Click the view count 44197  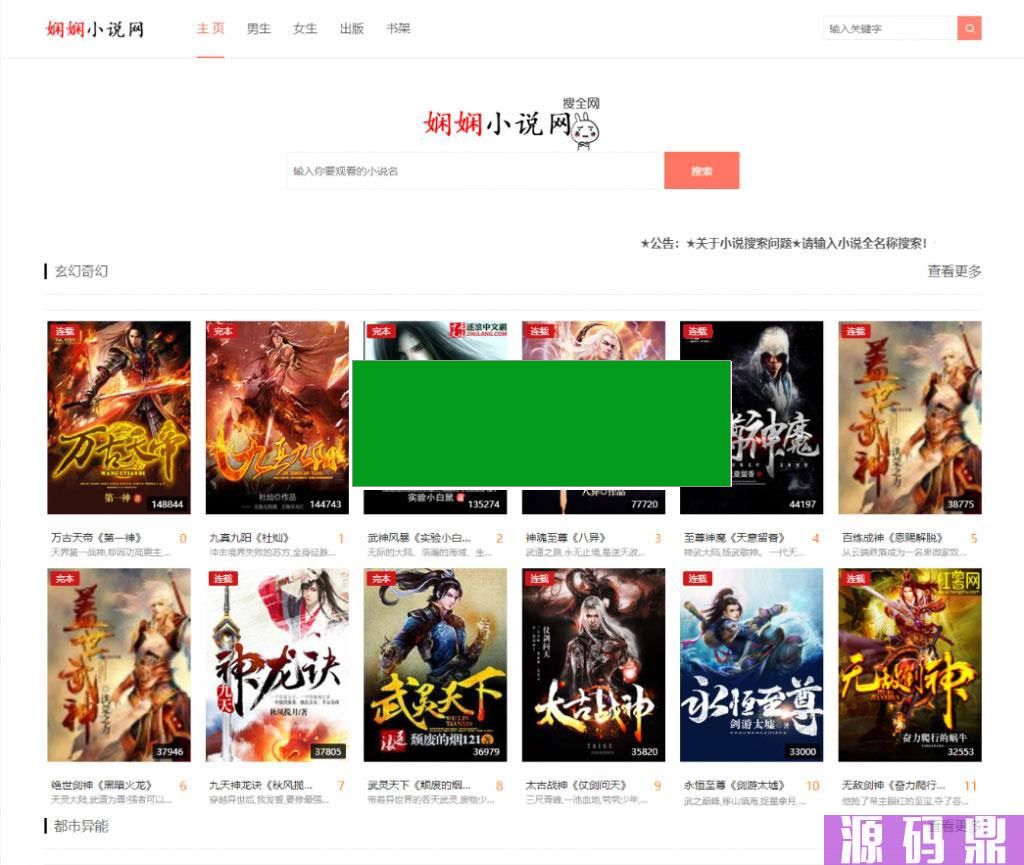pos(803,504)
